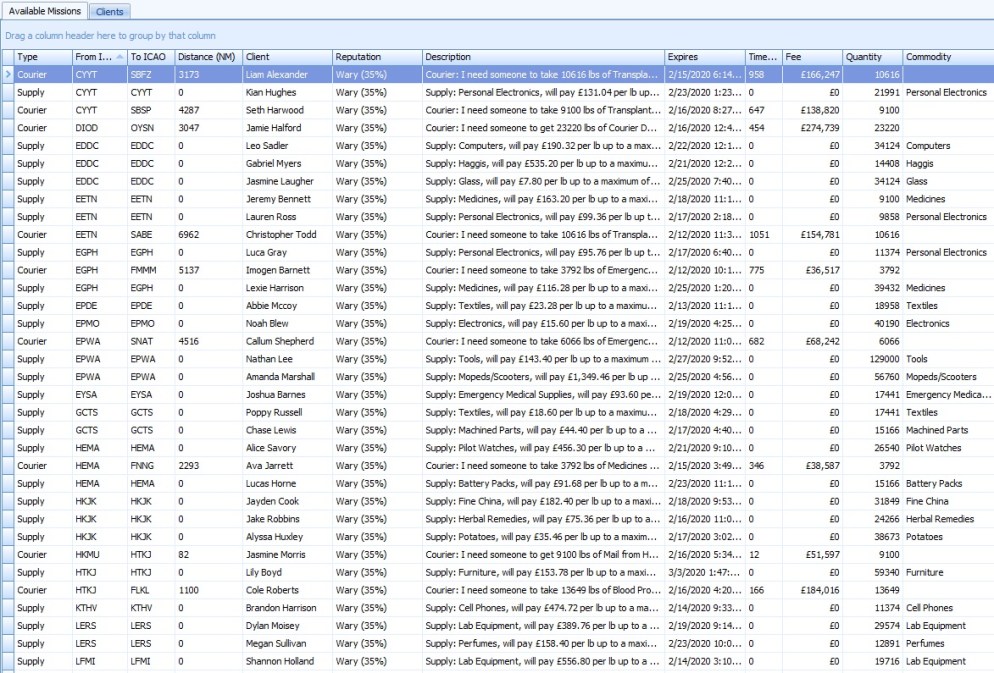Click the £184,016 fee cell
This screenshot has height=673, width=994.
pyautogui.click(x=811, y=590)
